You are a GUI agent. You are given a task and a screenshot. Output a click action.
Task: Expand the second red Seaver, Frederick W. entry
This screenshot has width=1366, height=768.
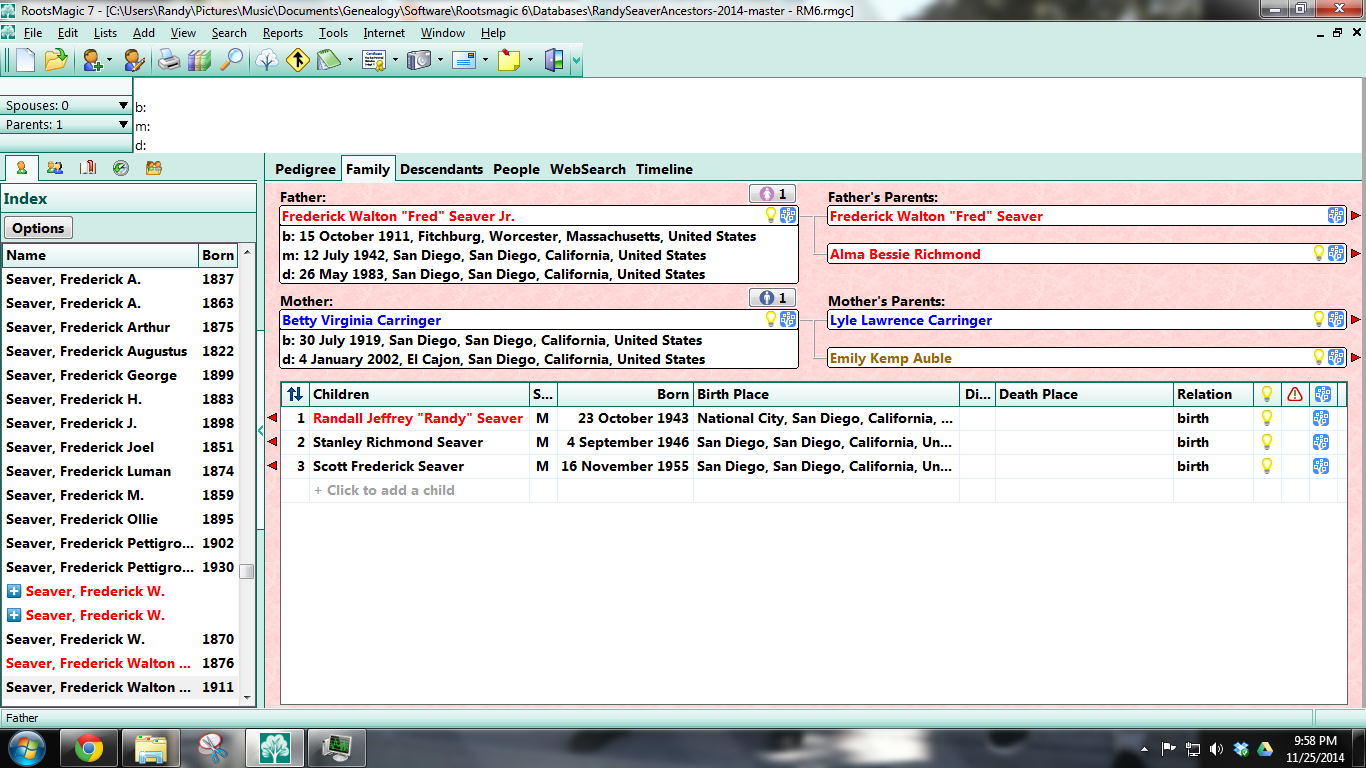click(13, 615)
